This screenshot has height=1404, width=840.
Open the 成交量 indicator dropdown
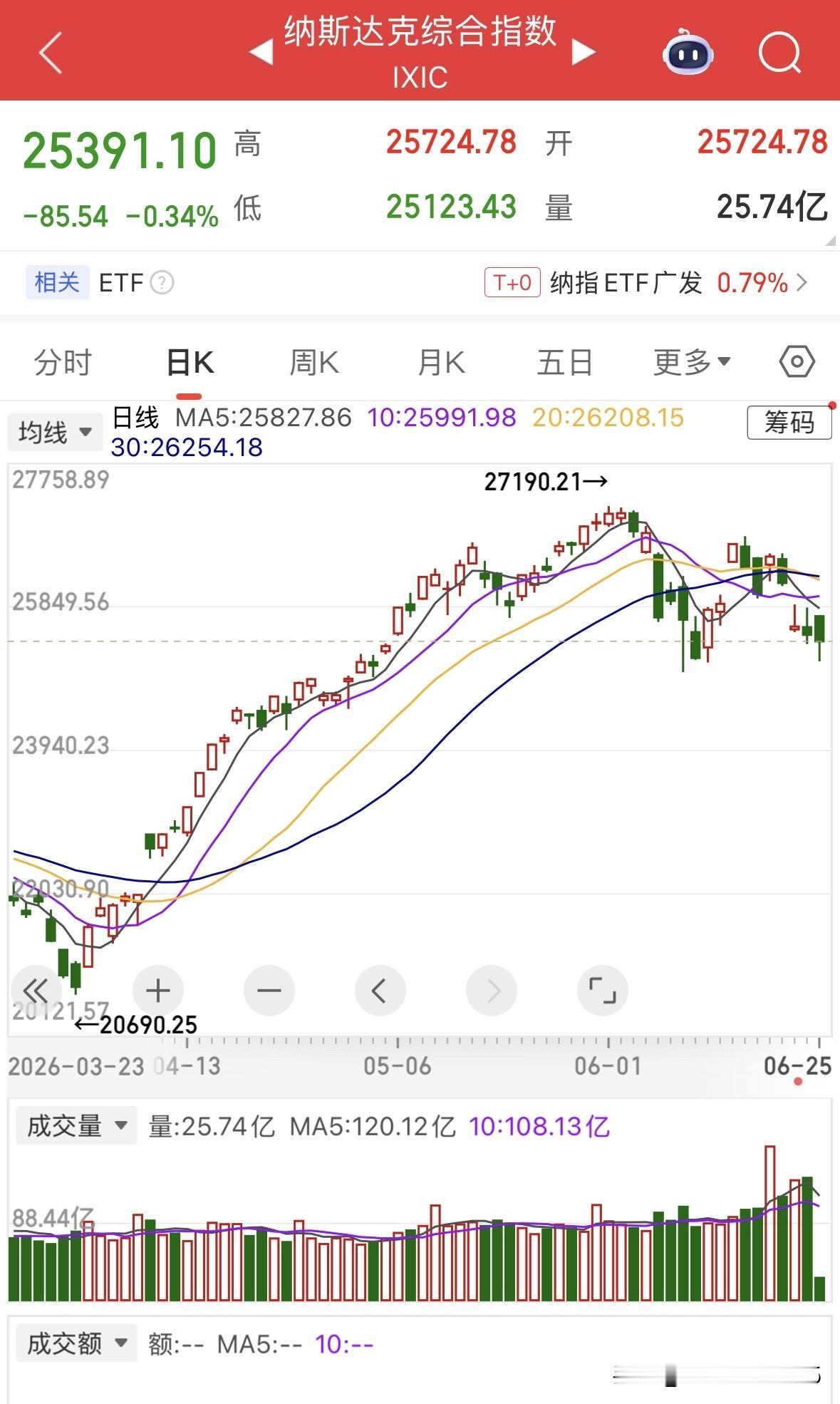[x=76, y=1126]
